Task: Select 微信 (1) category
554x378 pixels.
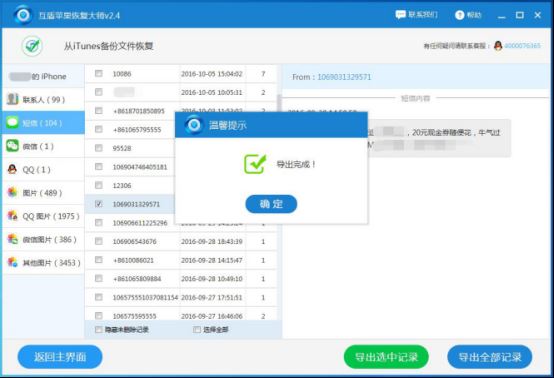Action: pos(43,146)
